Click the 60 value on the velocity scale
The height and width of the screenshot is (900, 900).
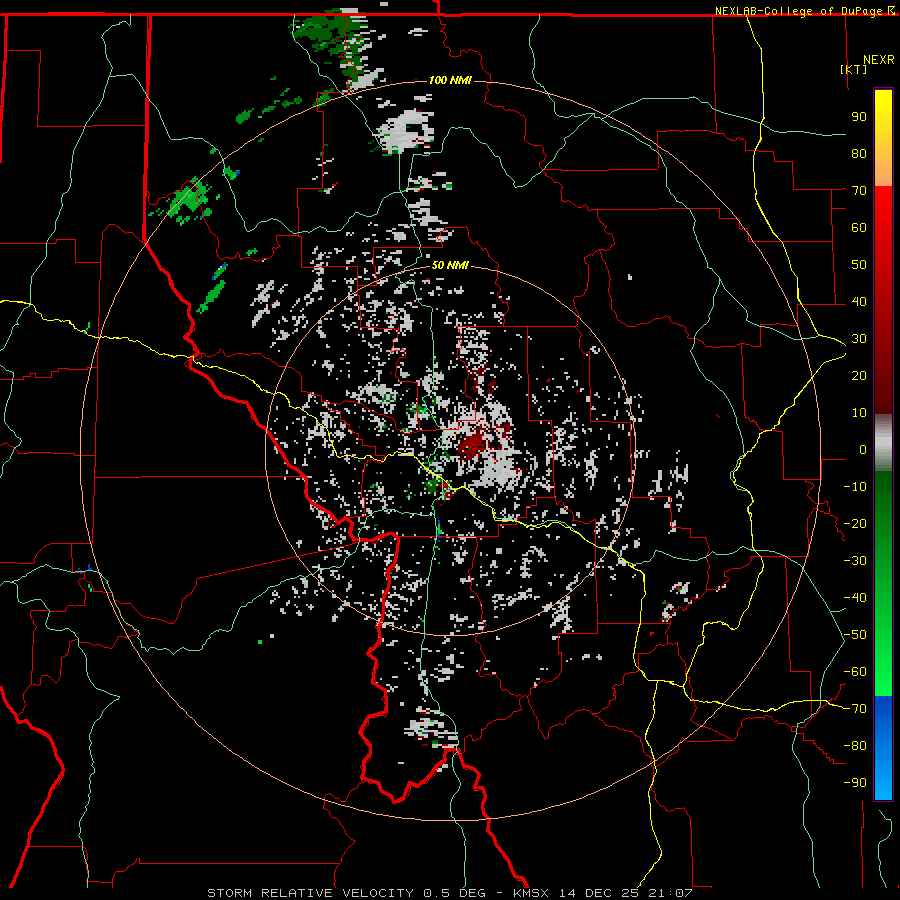[859, 227]
